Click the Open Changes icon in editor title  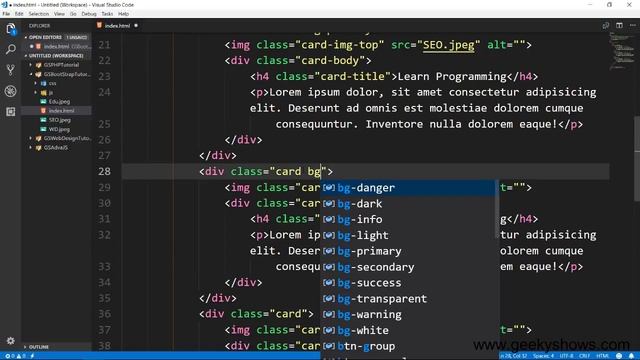coord(606,25)
